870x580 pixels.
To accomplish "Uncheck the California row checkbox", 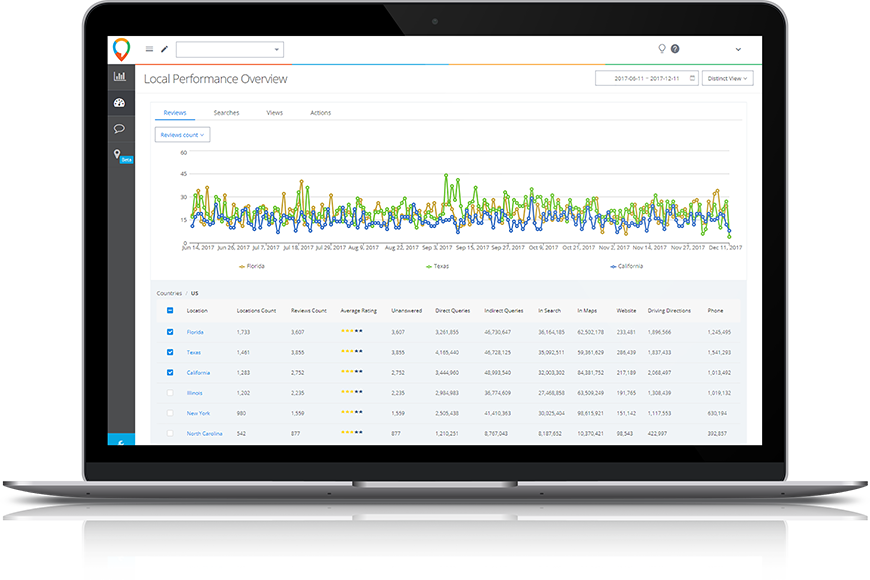I will [x=170, y=372].
